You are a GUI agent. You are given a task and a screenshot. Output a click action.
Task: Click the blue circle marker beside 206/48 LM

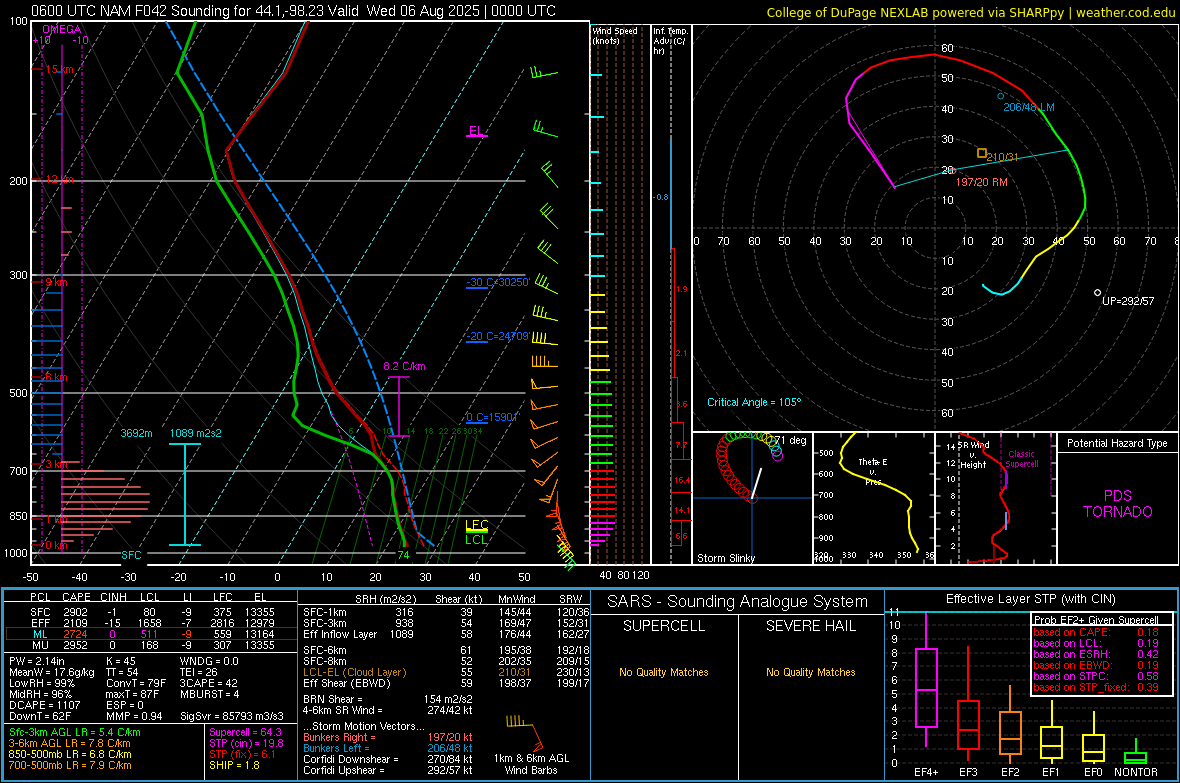tap(1000, 96)
